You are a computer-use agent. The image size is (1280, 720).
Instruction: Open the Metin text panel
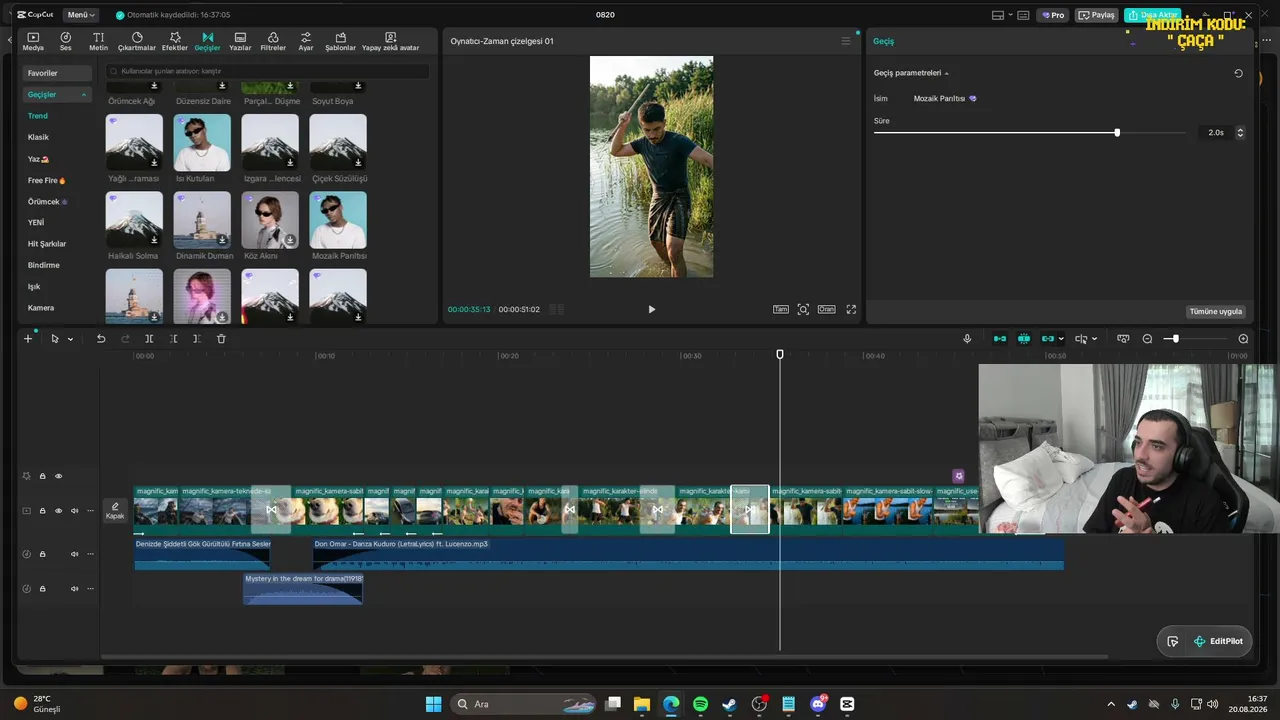pos(98,41)
